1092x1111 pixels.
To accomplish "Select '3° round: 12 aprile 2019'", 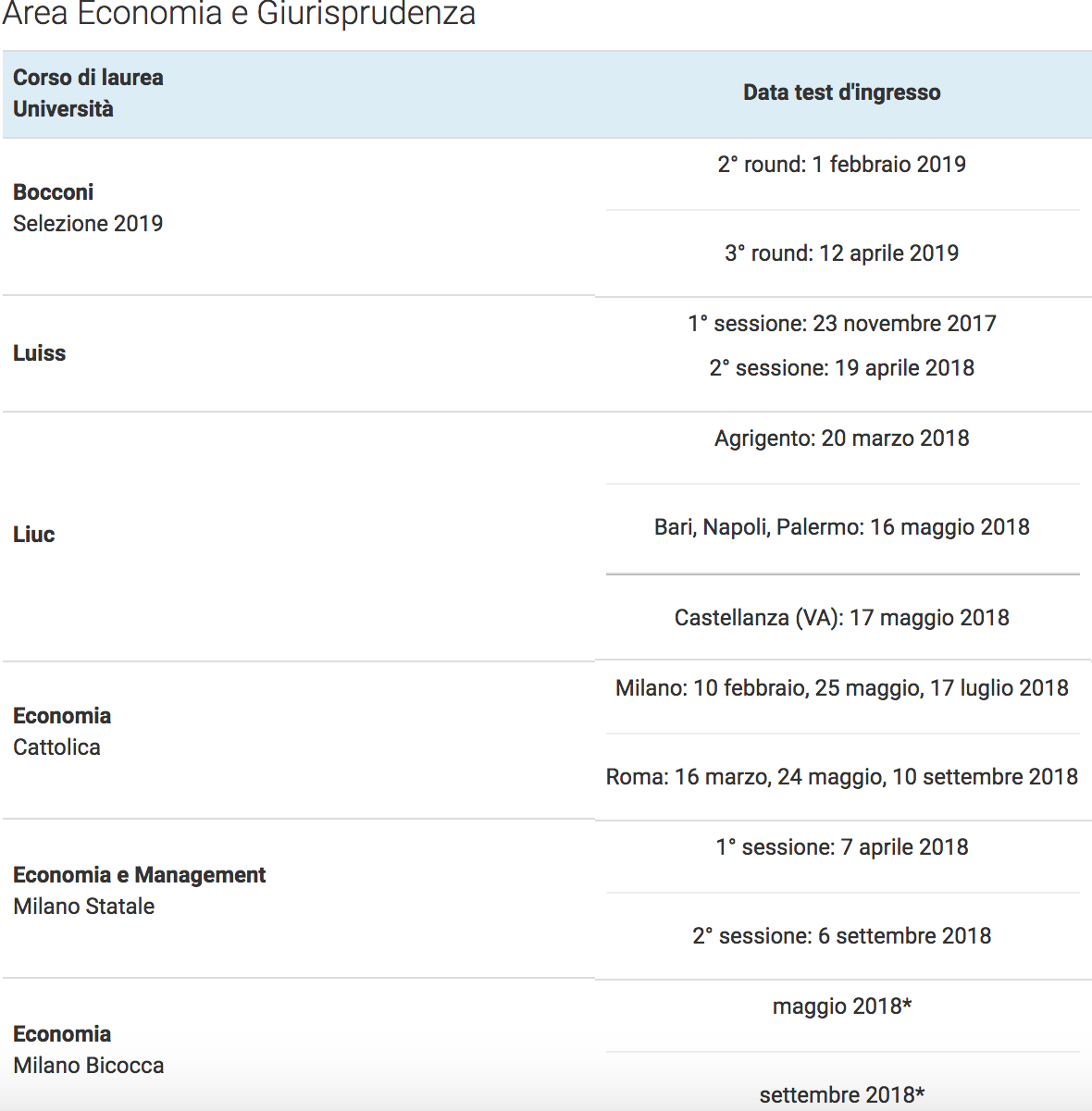I will pos(842,253).
